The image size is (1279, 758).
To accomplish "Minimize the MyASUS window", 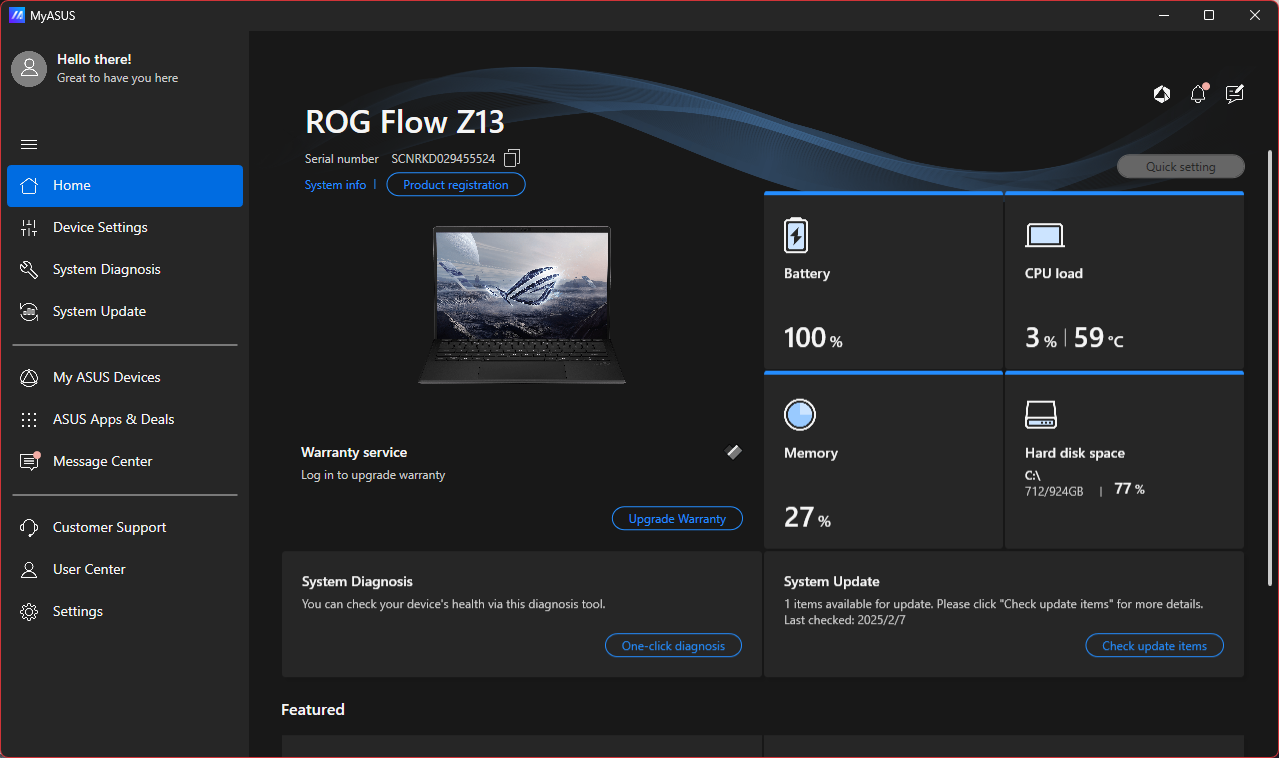I will (x=1164, y=15).
